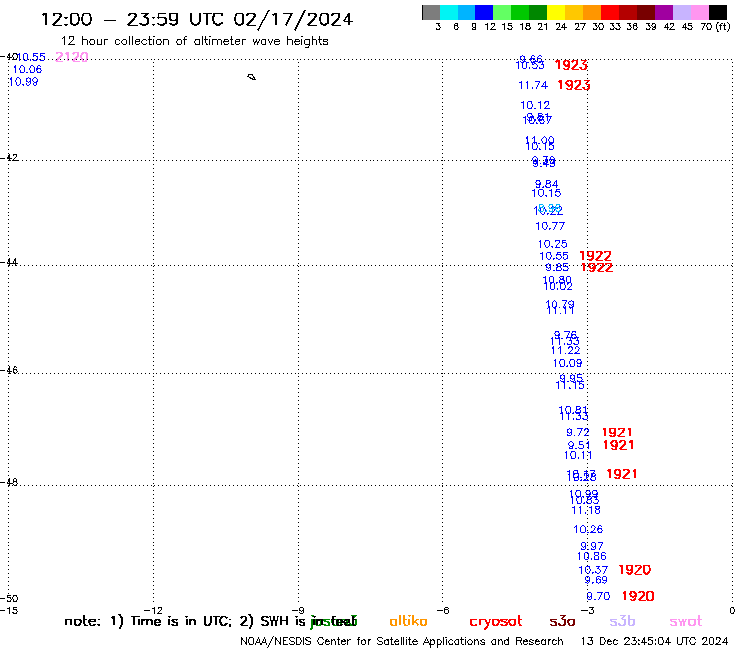Select the yellow swatch in the color scale
Image resolution: width=740 pixels, height=650 pixels.
556,12
